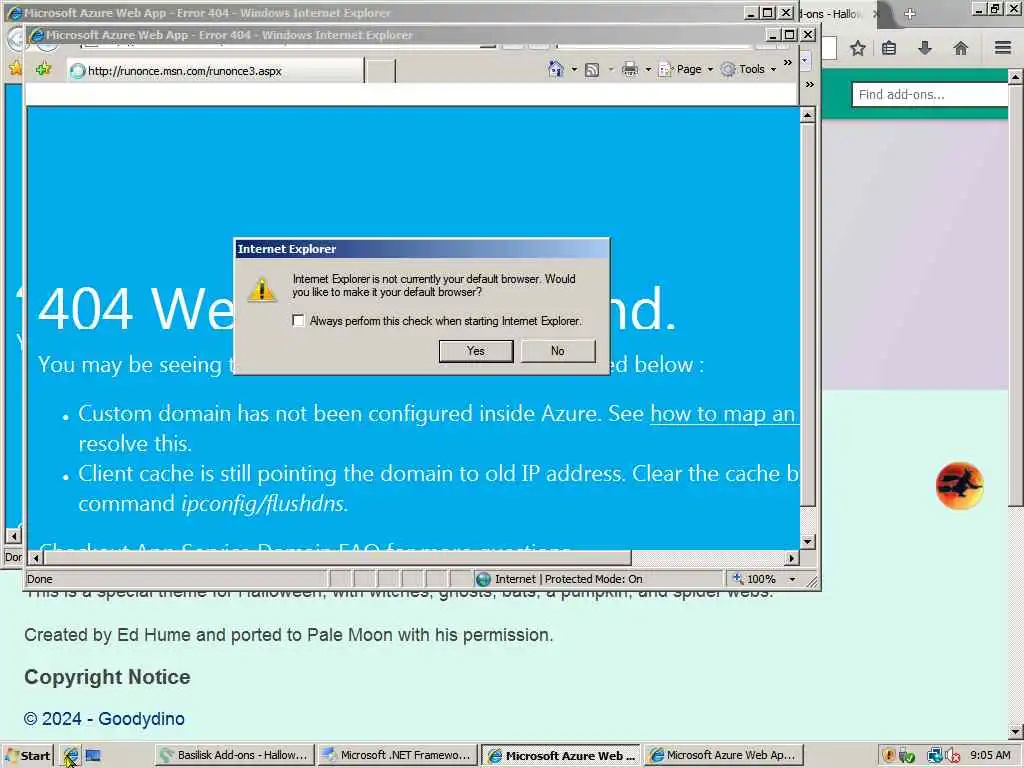Open a new blank IE tab

tap(380, 71)
